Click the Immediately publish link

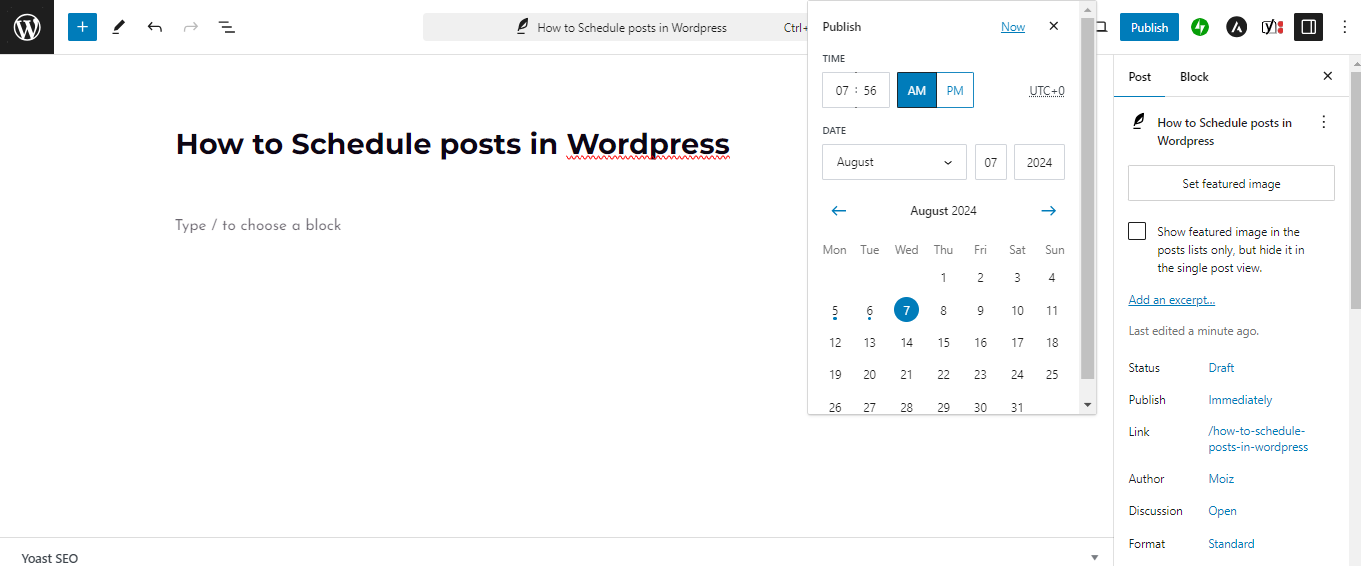pos(1240,399)
